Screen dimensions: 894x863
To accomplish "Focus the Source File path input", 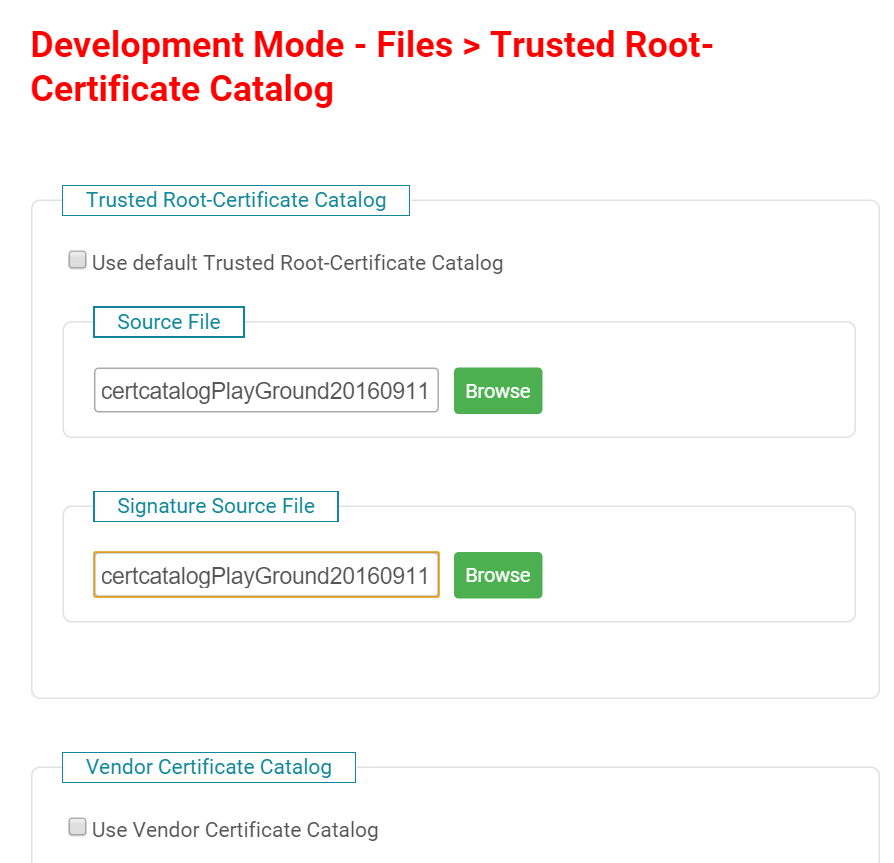I will click(x=266, y=390).
